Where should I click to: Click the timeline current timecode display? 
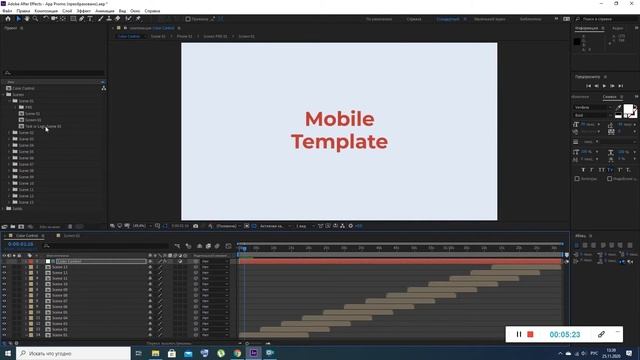click(20, 244)
